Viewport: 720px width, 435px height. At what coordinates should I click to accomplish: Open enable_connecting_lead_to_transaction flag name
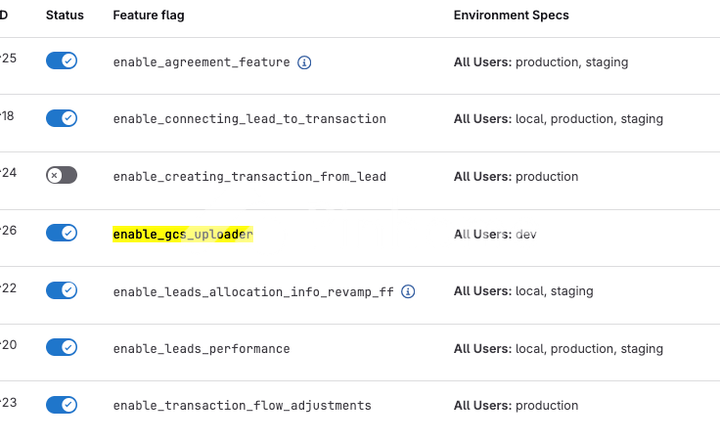pyautogui.click(x=249, y=119)
